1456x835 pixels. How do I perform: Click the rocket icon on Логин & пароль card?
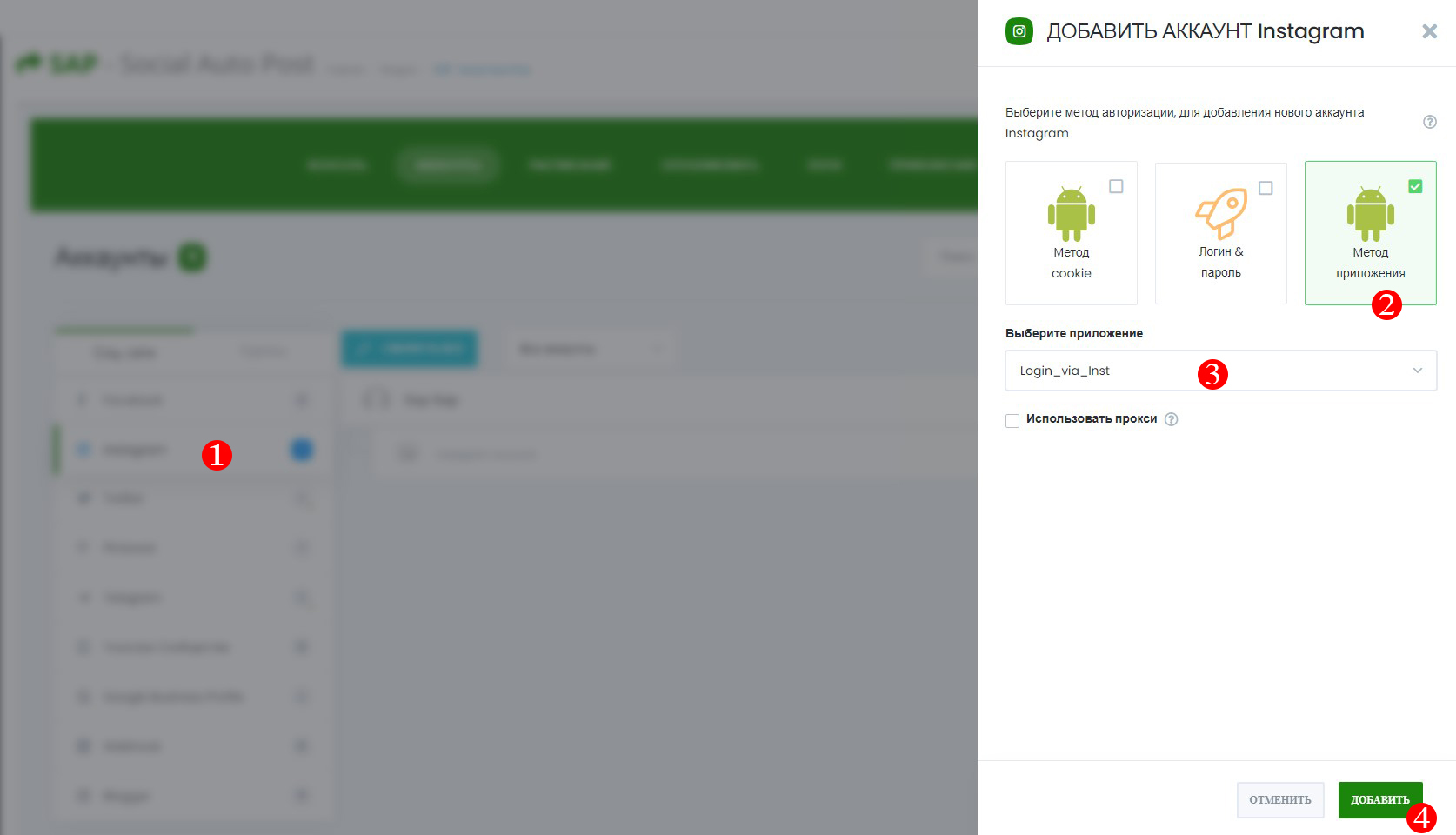pos(1221,213)
